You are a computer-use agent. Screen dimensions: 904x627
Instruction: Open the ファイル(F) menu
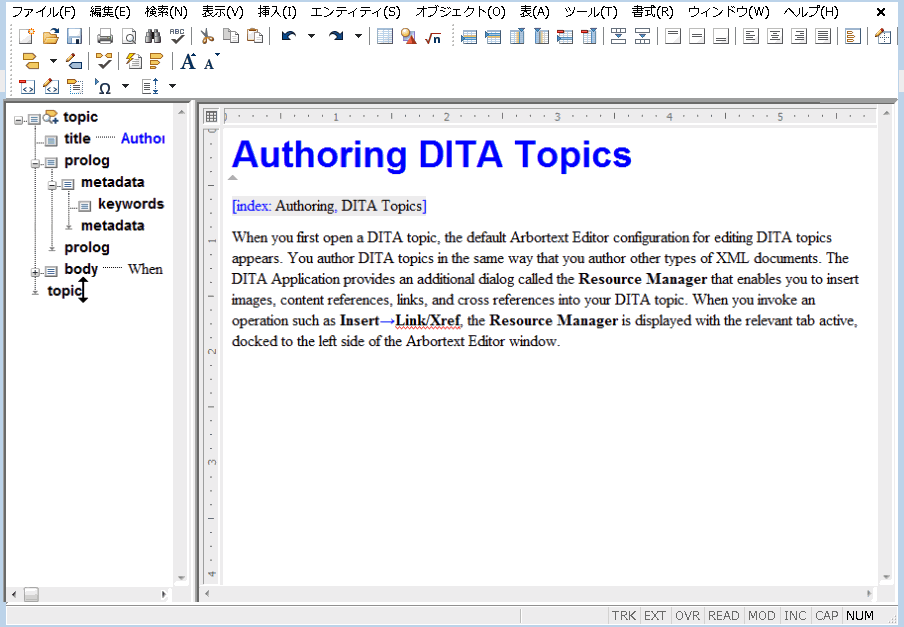(x=44, y=12)
